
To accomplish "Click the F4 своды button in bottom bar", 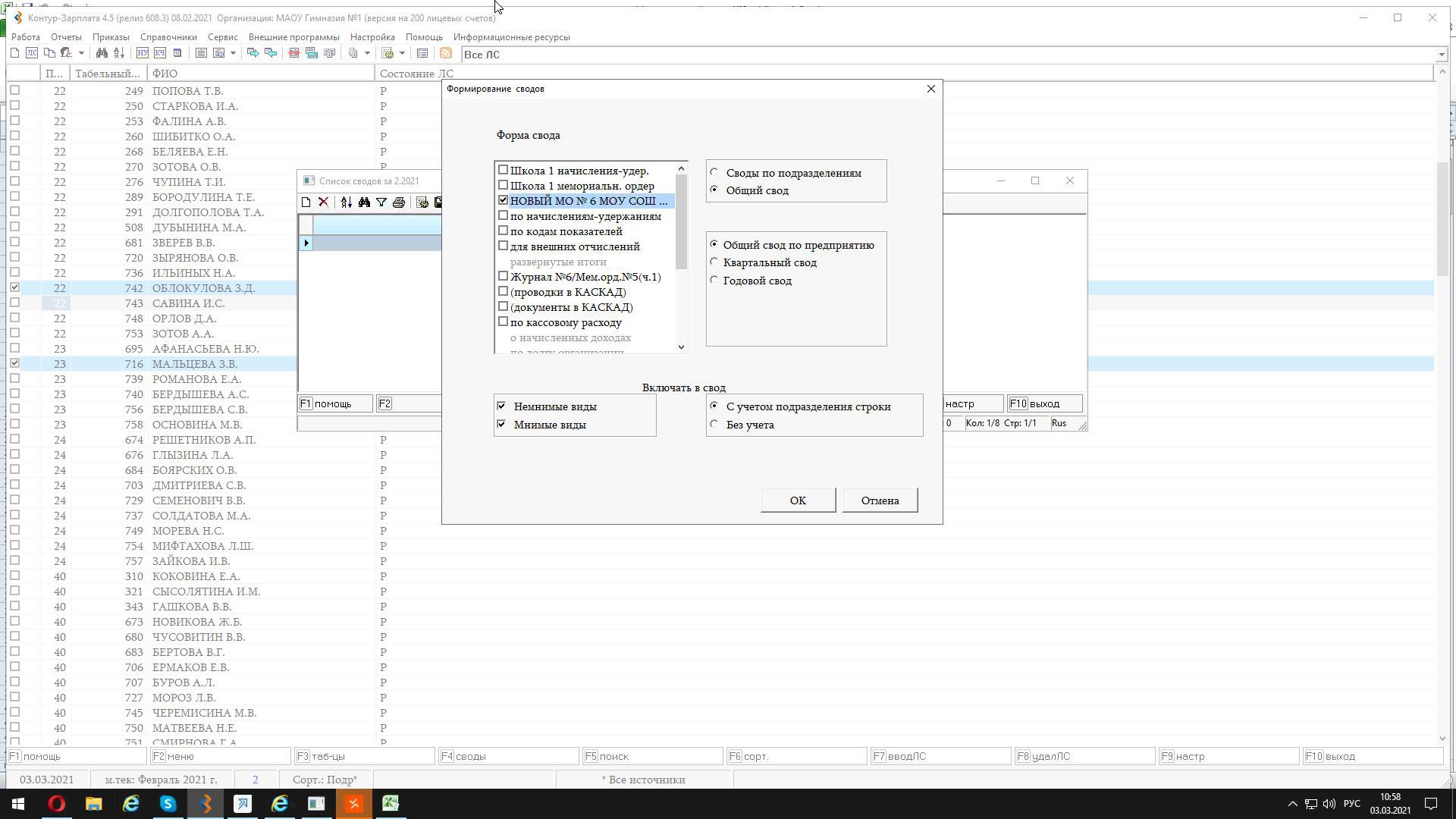I will click(x=508, y=756).
